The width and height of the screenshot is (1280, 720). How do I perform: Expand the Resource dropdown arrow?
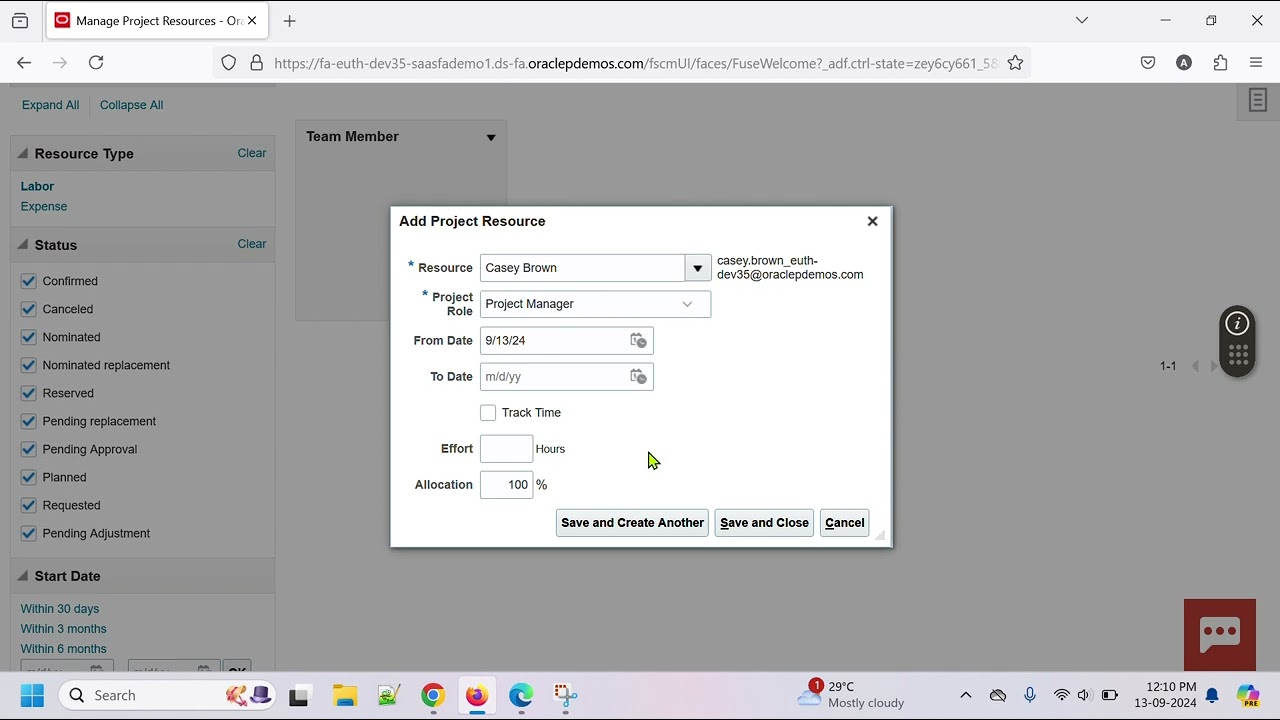point(698,268)
